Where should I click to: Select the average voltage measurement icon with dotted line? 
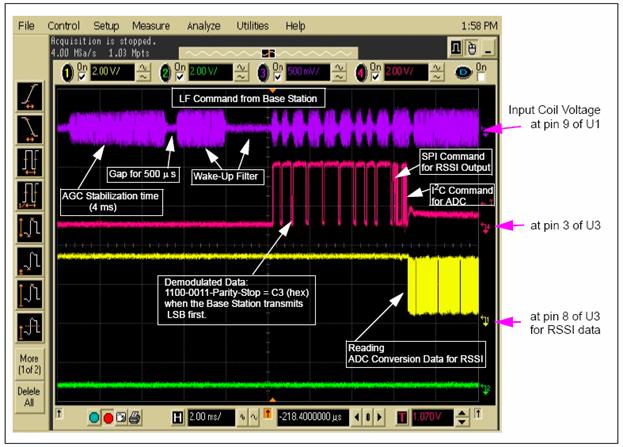[30, 327]
